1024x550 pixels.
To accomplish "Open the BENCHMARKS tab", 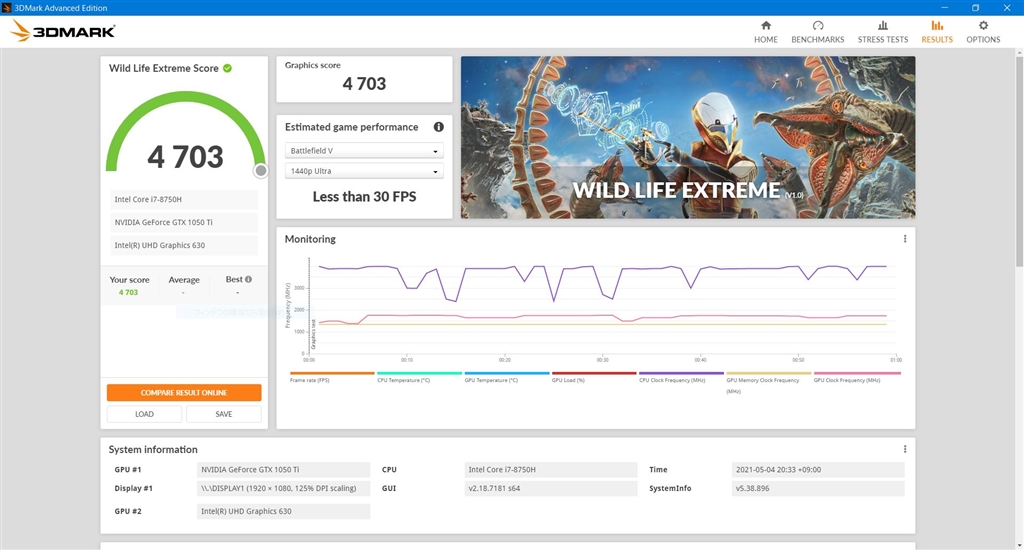I will pos(818,32).
